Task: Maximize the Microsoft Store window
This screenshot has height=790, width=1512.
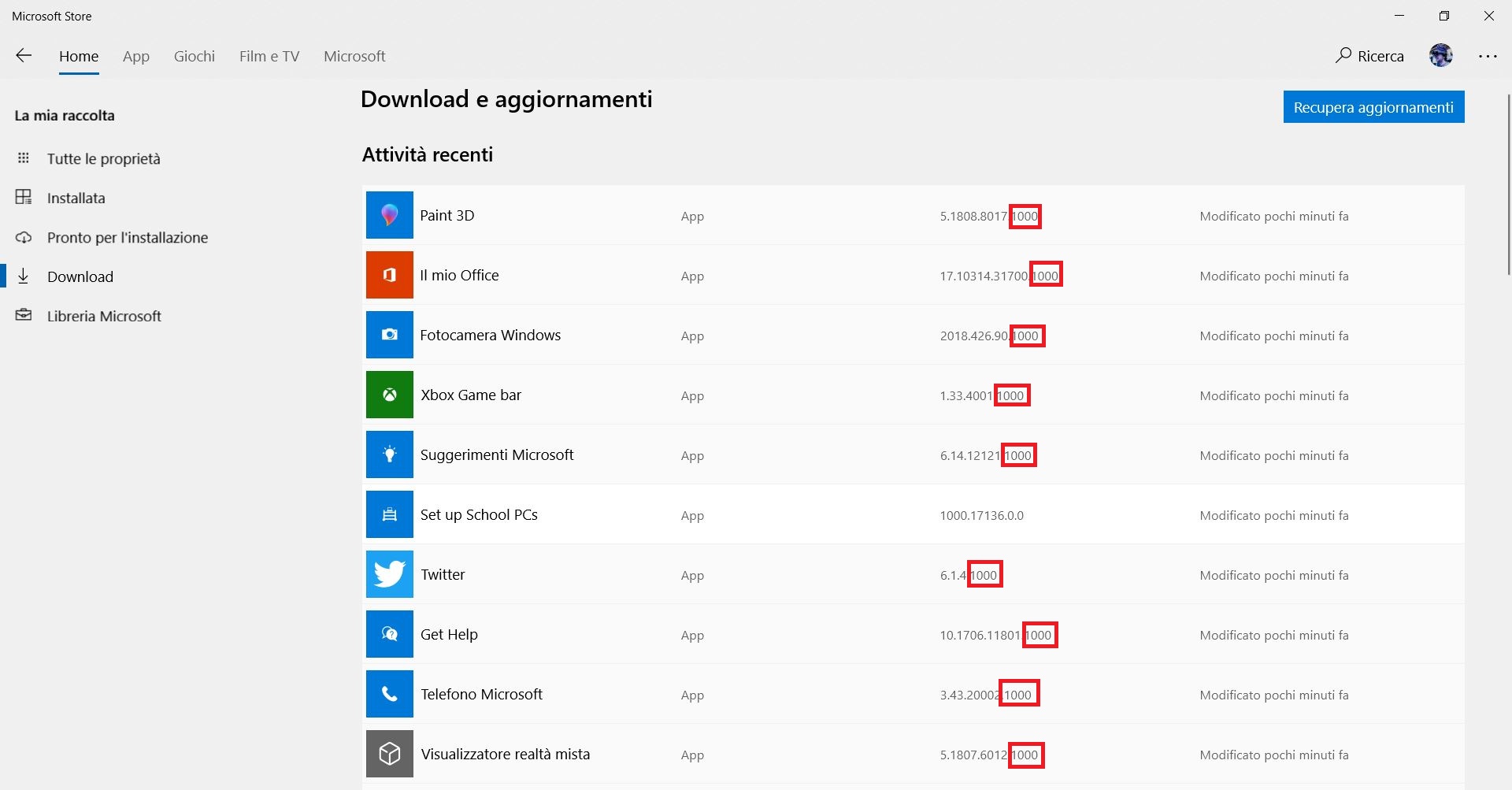Action: tap(1444, 16)
